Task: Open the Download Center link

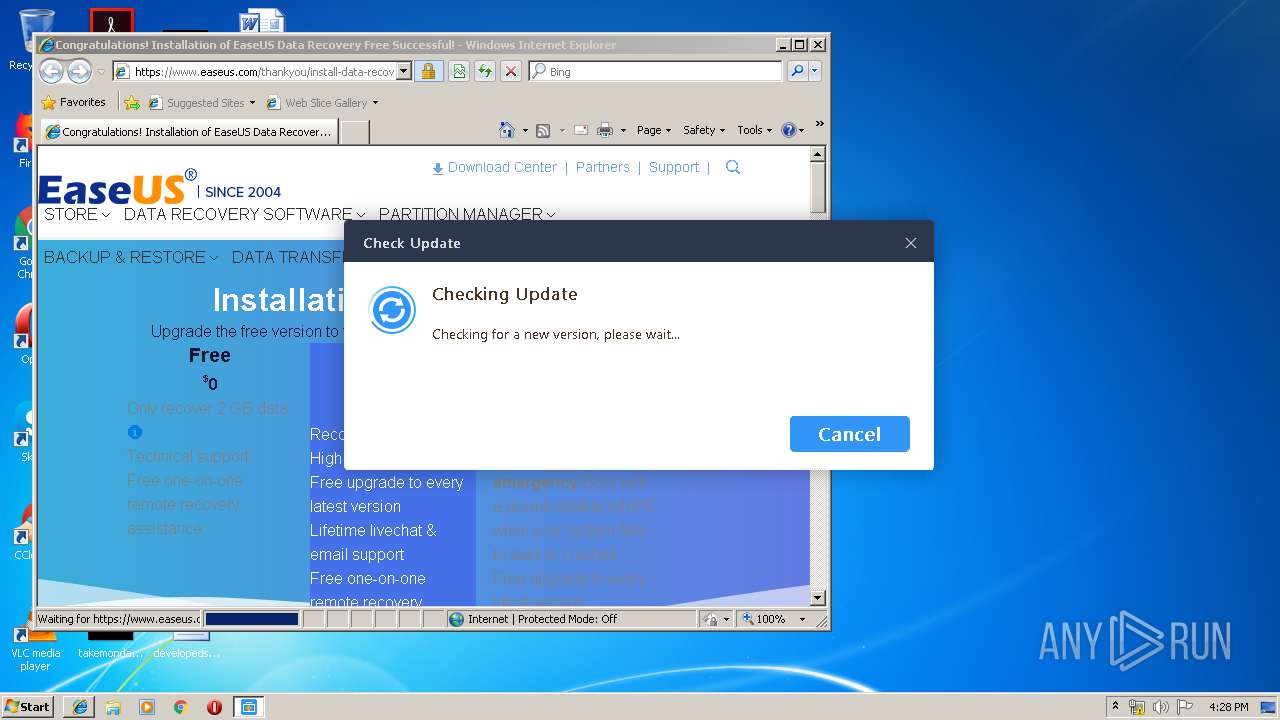Action: pyautogui.click(x=494, y=167)
